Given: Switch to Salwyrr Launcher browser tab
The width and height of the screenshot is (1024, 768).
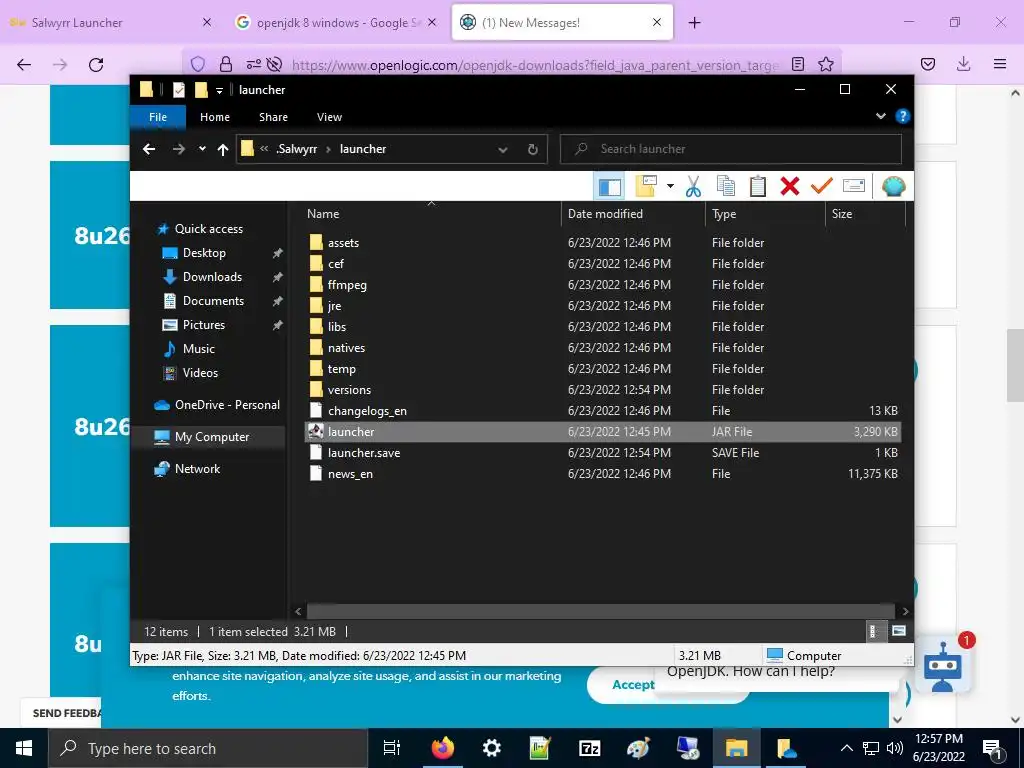Looking at the screenshot, I should click(111, 23).
